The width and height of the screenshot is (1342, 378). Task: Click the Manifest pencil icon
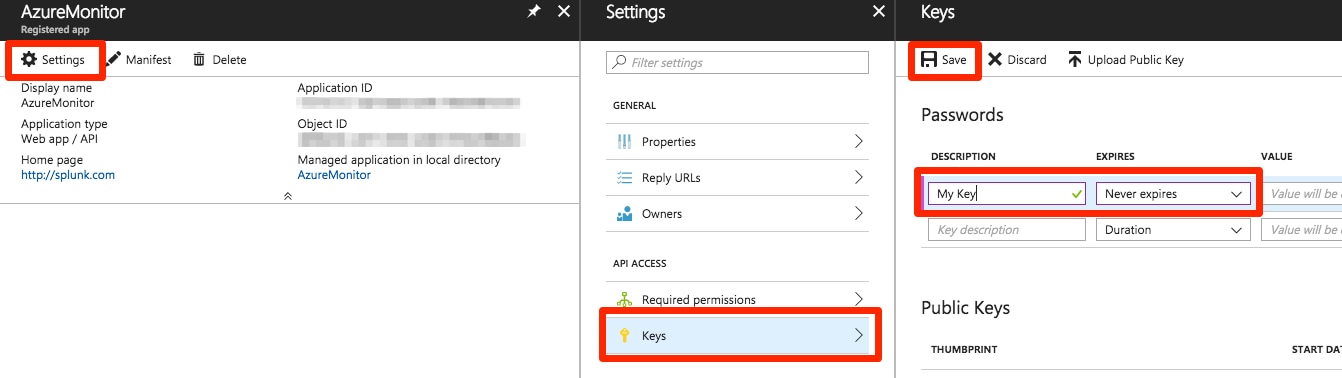(x=113, y=60)
